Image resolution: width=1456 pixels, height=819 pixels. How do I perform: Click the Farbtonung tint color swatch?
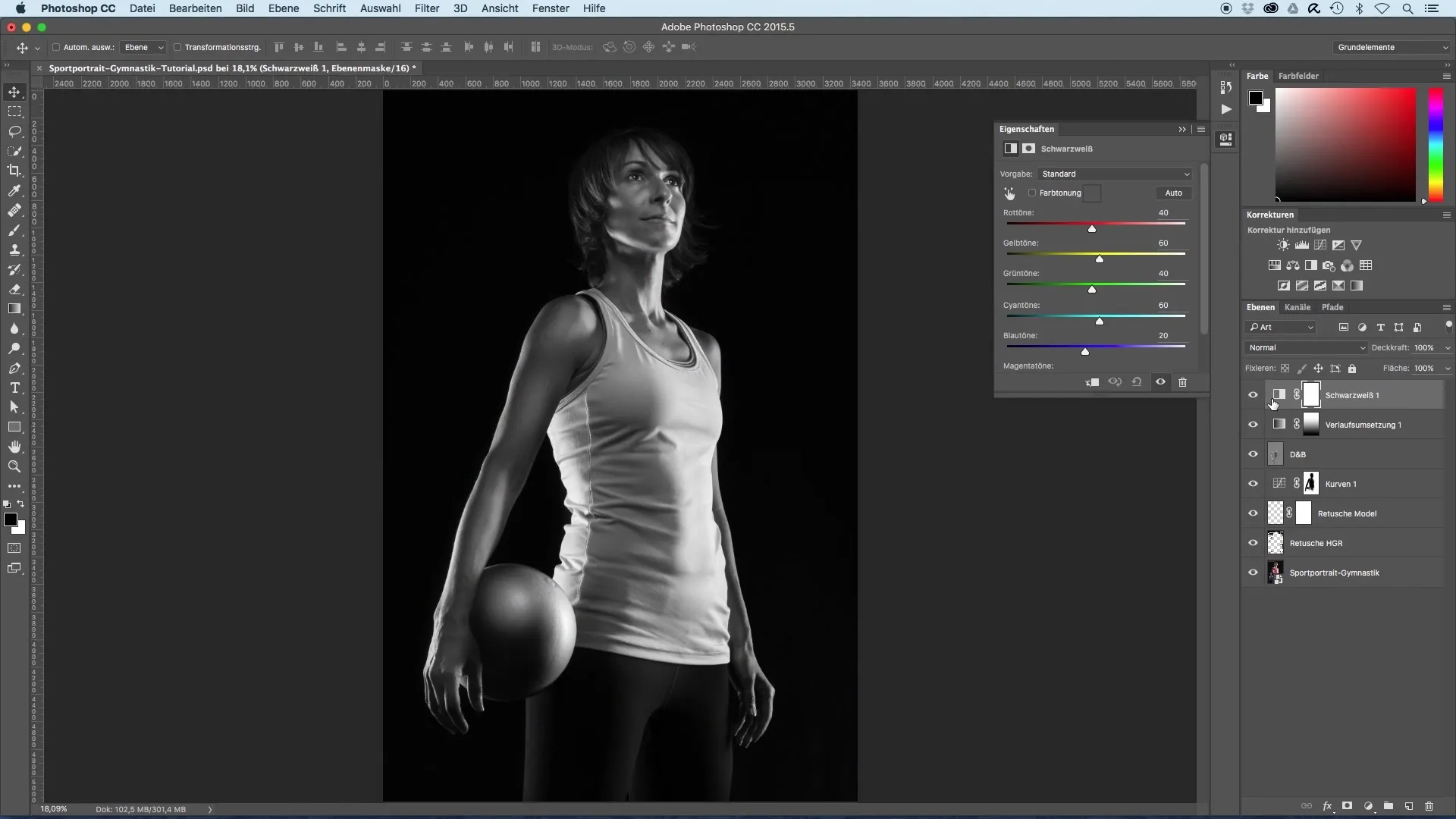click(1092, 193)
